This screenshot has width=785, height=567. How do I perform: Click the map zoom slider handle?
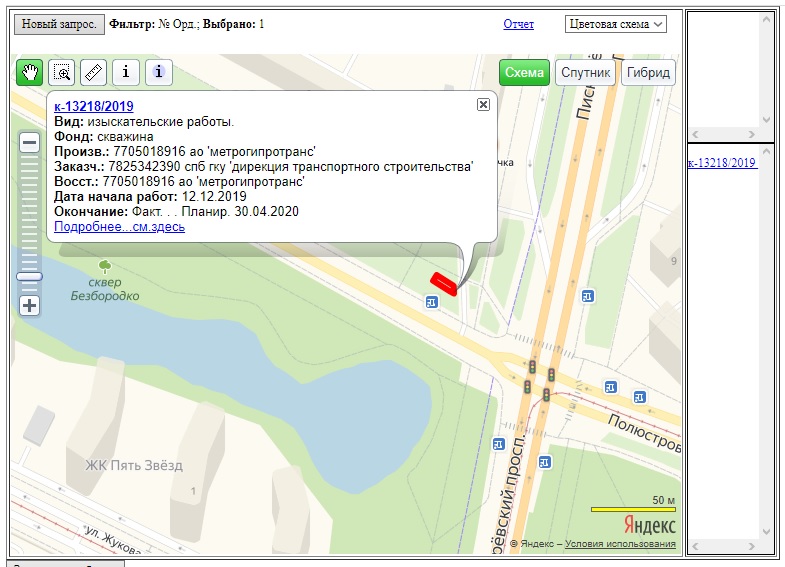click(x=30, y=276)
